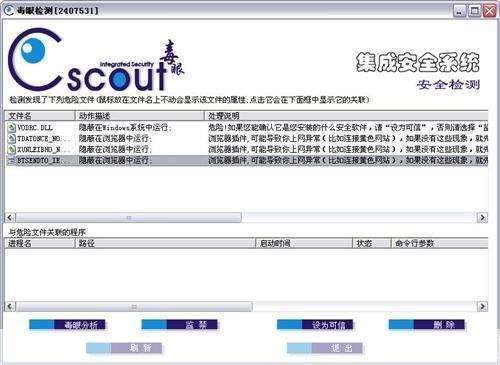The image size is (500, 365).
Task: Select the highlighted BTSENDTO_IE file row
Action: [x=247, y=161]
